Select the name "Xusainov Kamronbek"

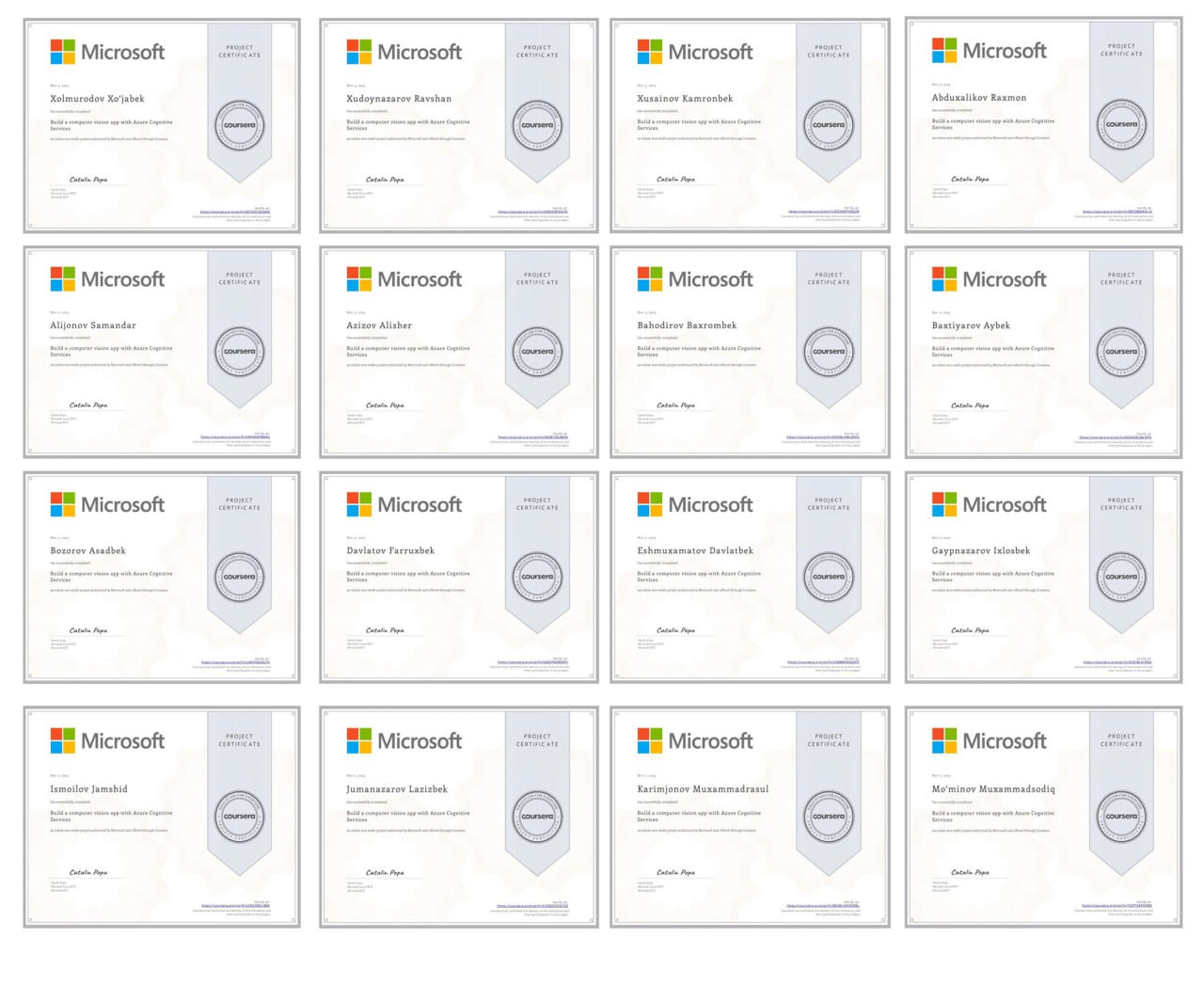click(685, 99)
